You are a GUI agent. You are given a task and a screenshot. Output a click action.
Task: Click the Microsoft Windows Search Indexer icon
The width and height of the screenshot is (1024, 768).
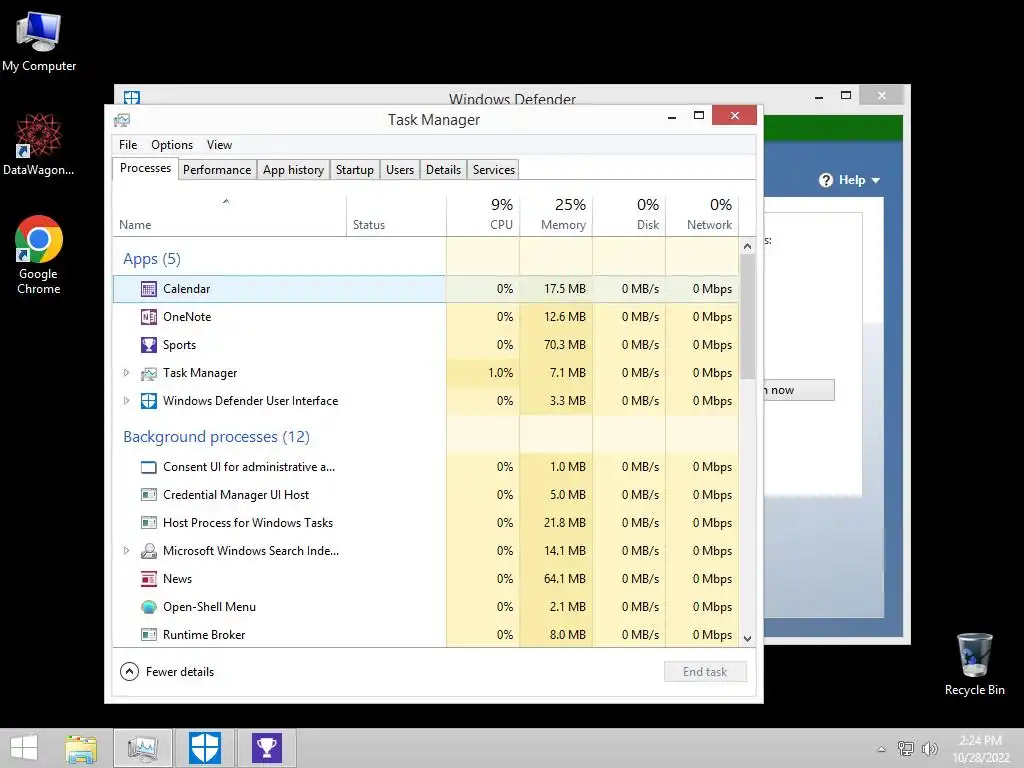[149, 551]
